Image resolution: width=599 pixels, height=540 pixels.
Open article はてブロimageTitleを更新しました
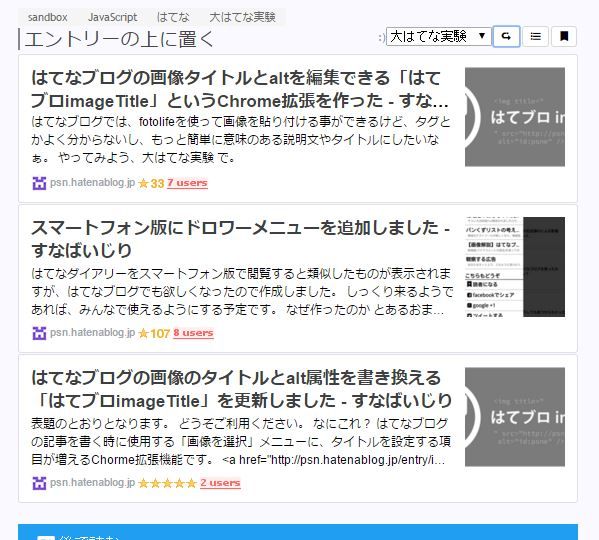point(241,389)
